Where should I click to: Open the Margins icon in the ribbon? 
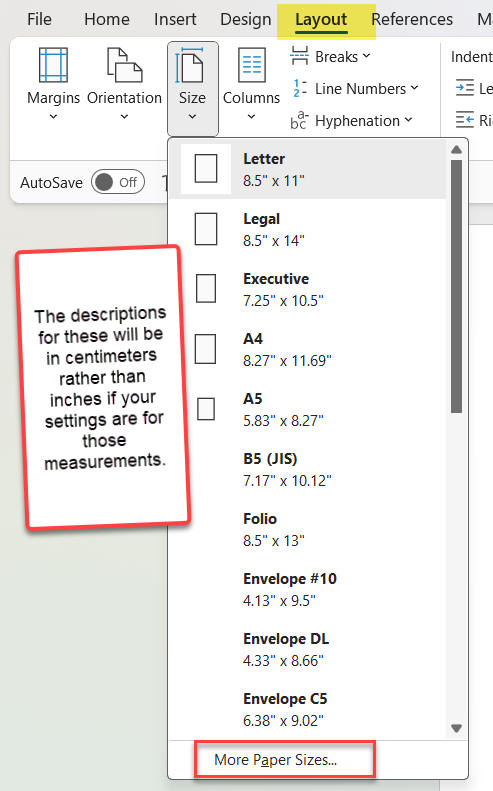click(x=53, y=65)
